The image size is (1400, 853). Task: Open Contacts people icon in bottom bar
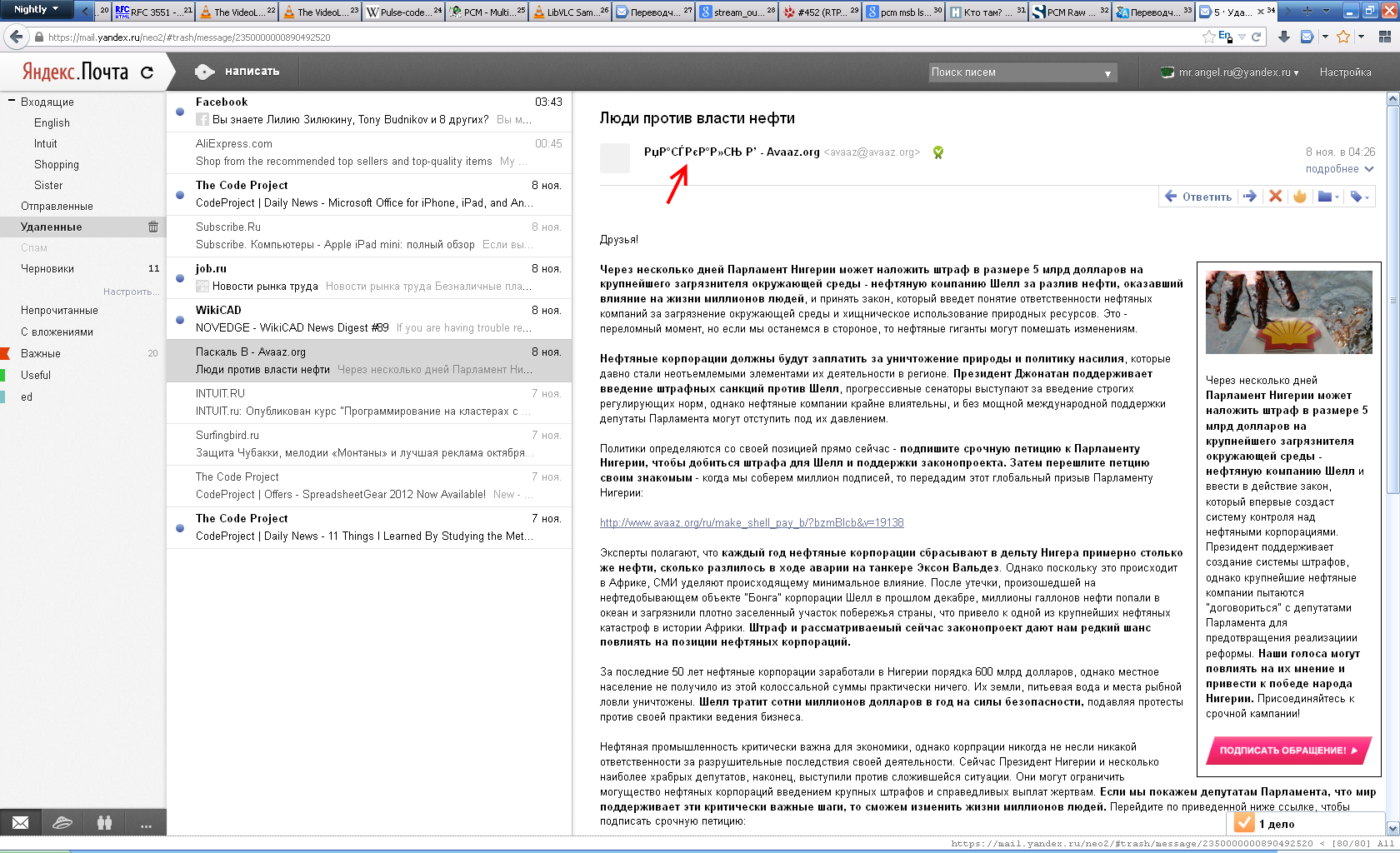click(x=104, y=823)
